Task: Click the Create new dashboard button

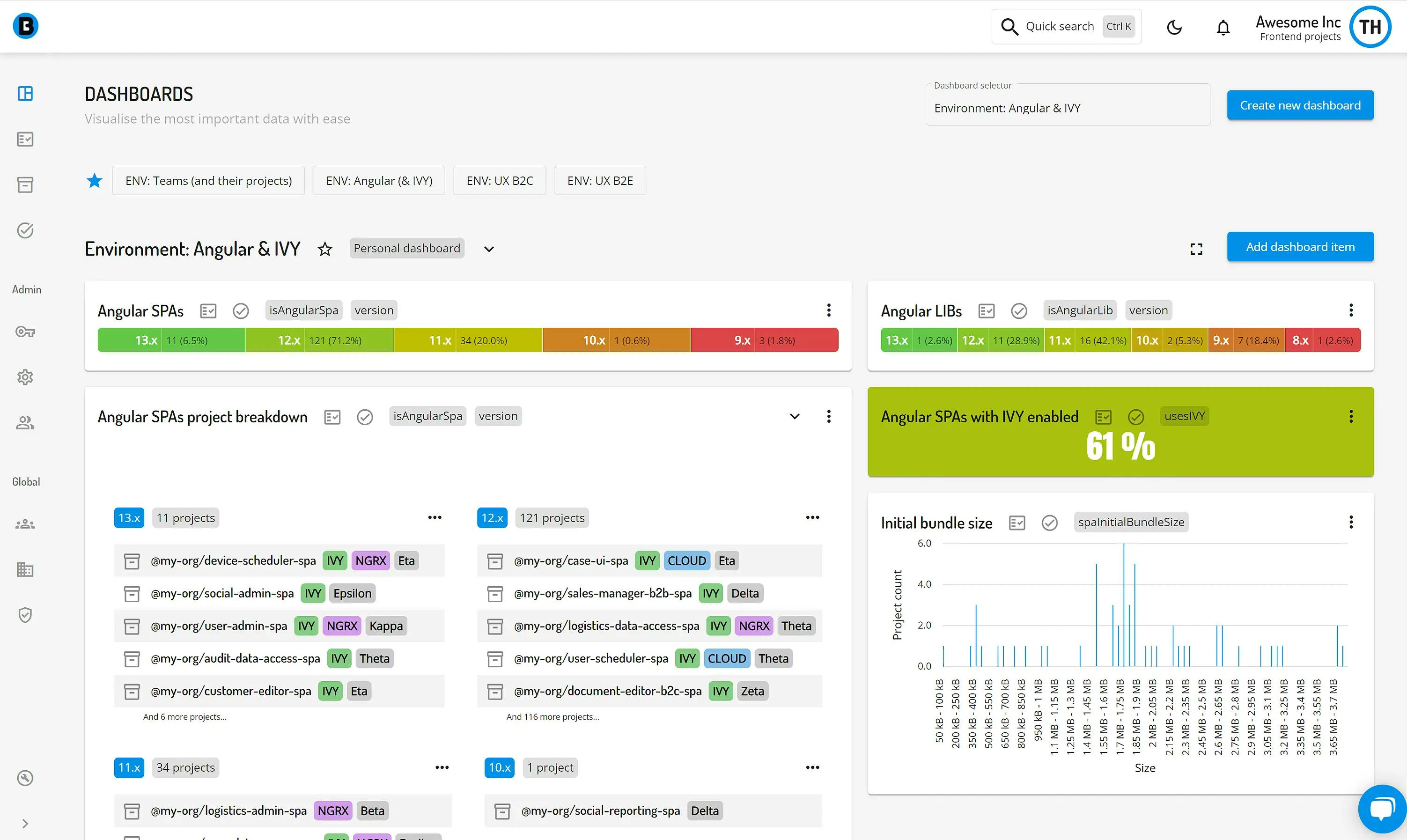Action: pos(1300,105)
